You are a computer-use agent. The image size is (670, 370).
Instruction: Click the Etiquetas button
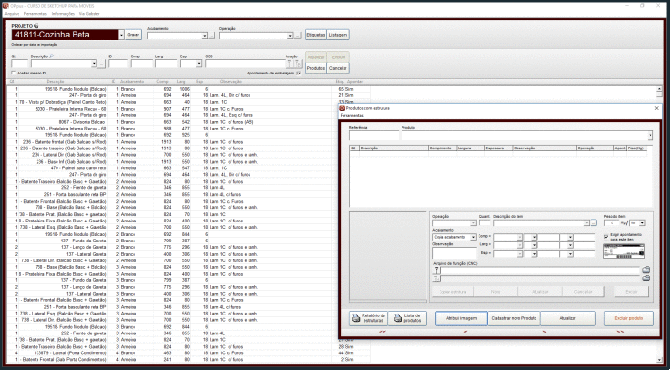click(316, 35)
